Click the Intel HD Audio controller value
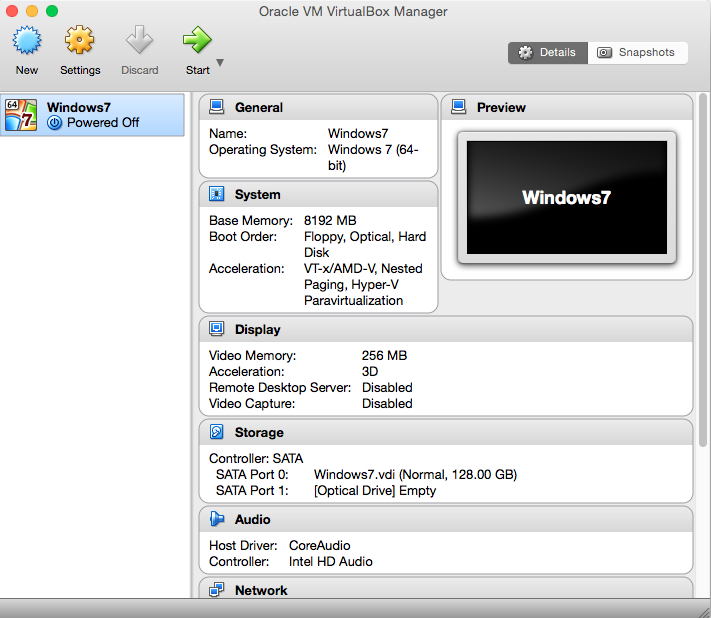711x618 pixels. click(331, 562)
